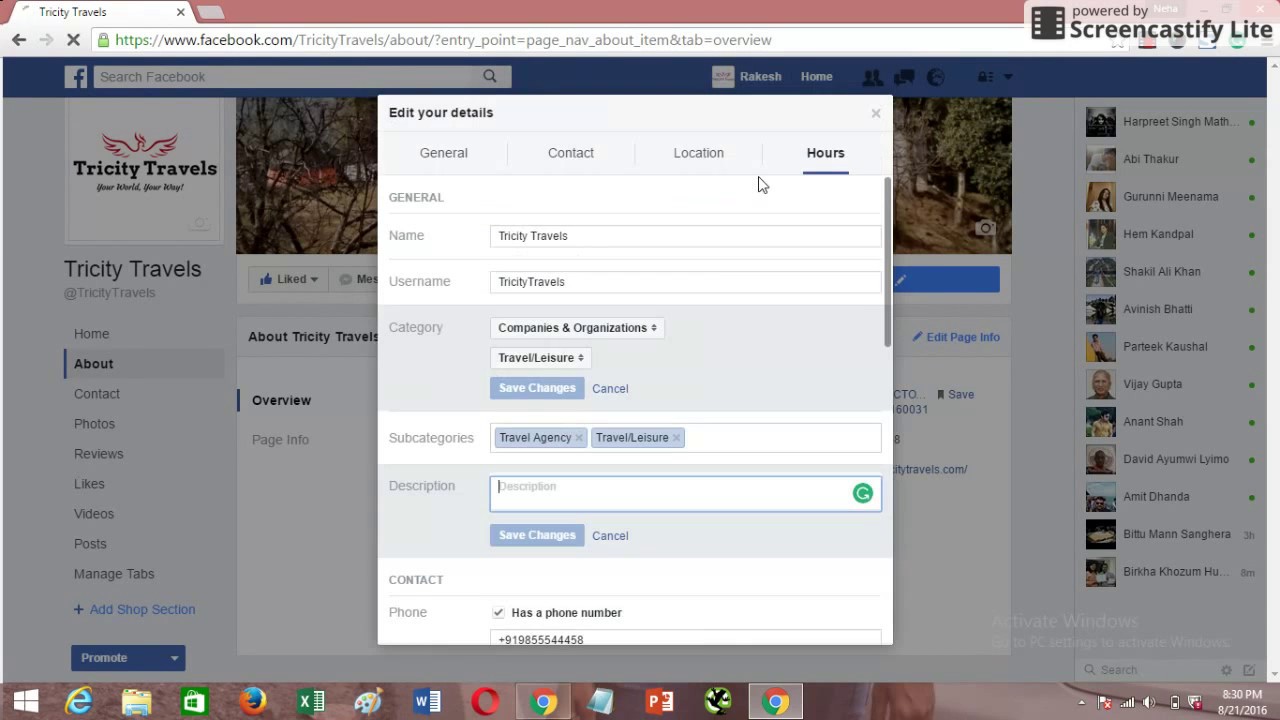Open account menu dropdown arrow in top bar
This screenshot has width=1280, height=720.
point(1008,77)
